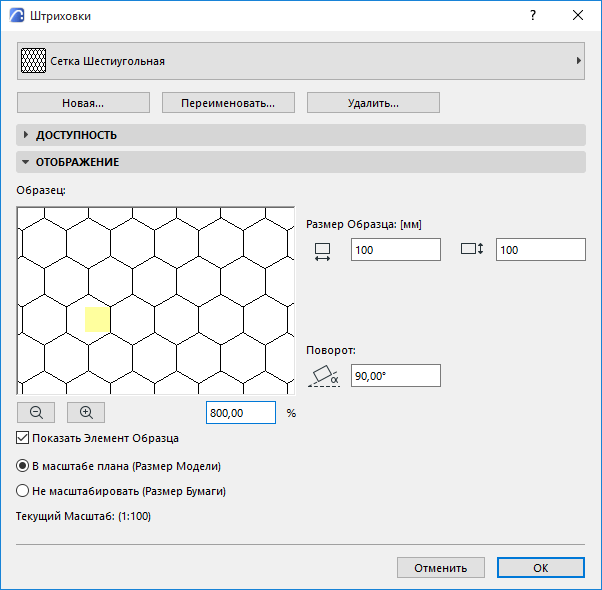Click the Размер Образца: [мм] label
602x590 pixels.
point(364,224)
